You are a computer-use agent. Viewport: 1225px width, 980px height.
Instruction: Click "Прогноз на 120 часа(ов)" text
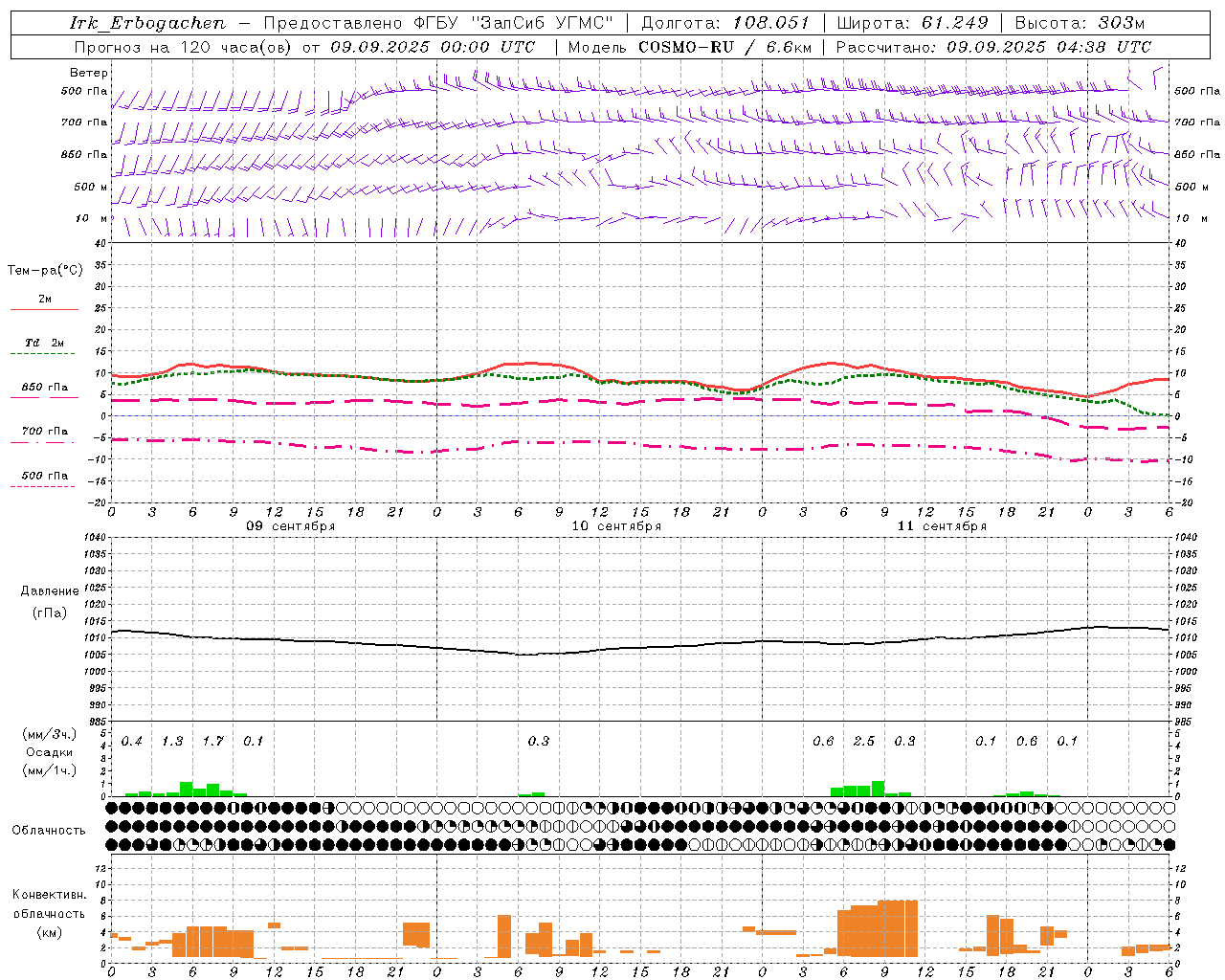[182, 47]
